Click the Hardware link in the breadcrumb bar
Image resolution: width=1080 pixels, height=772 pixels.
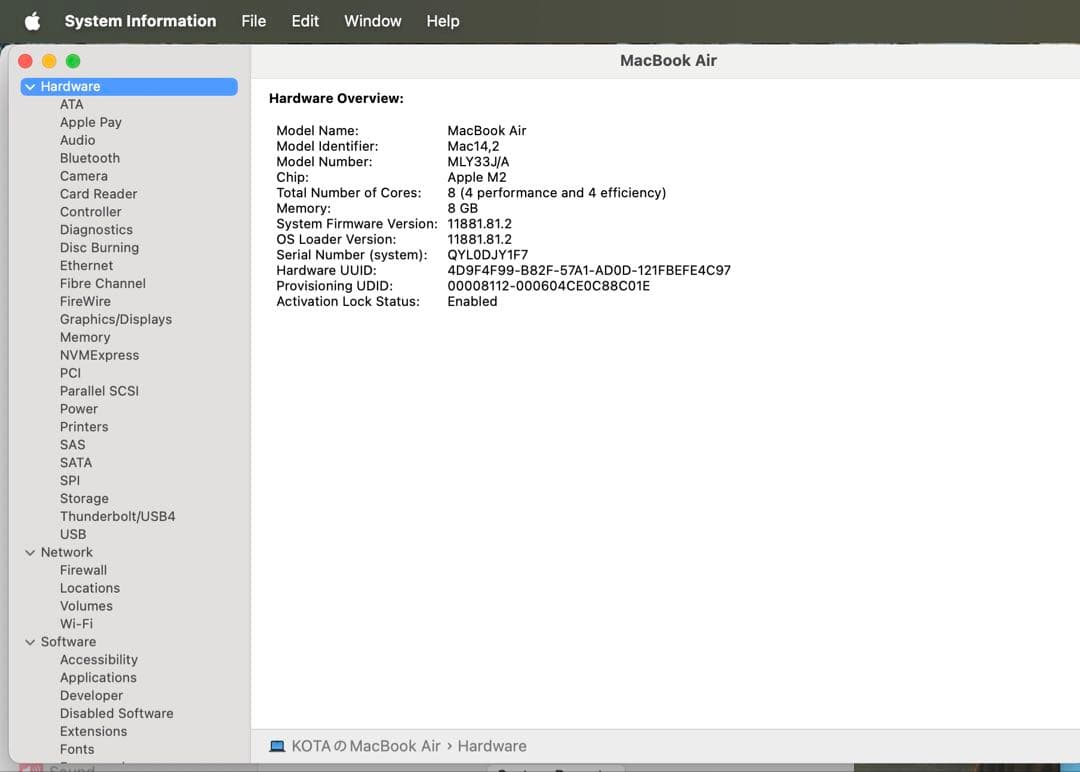coord(492,745)
